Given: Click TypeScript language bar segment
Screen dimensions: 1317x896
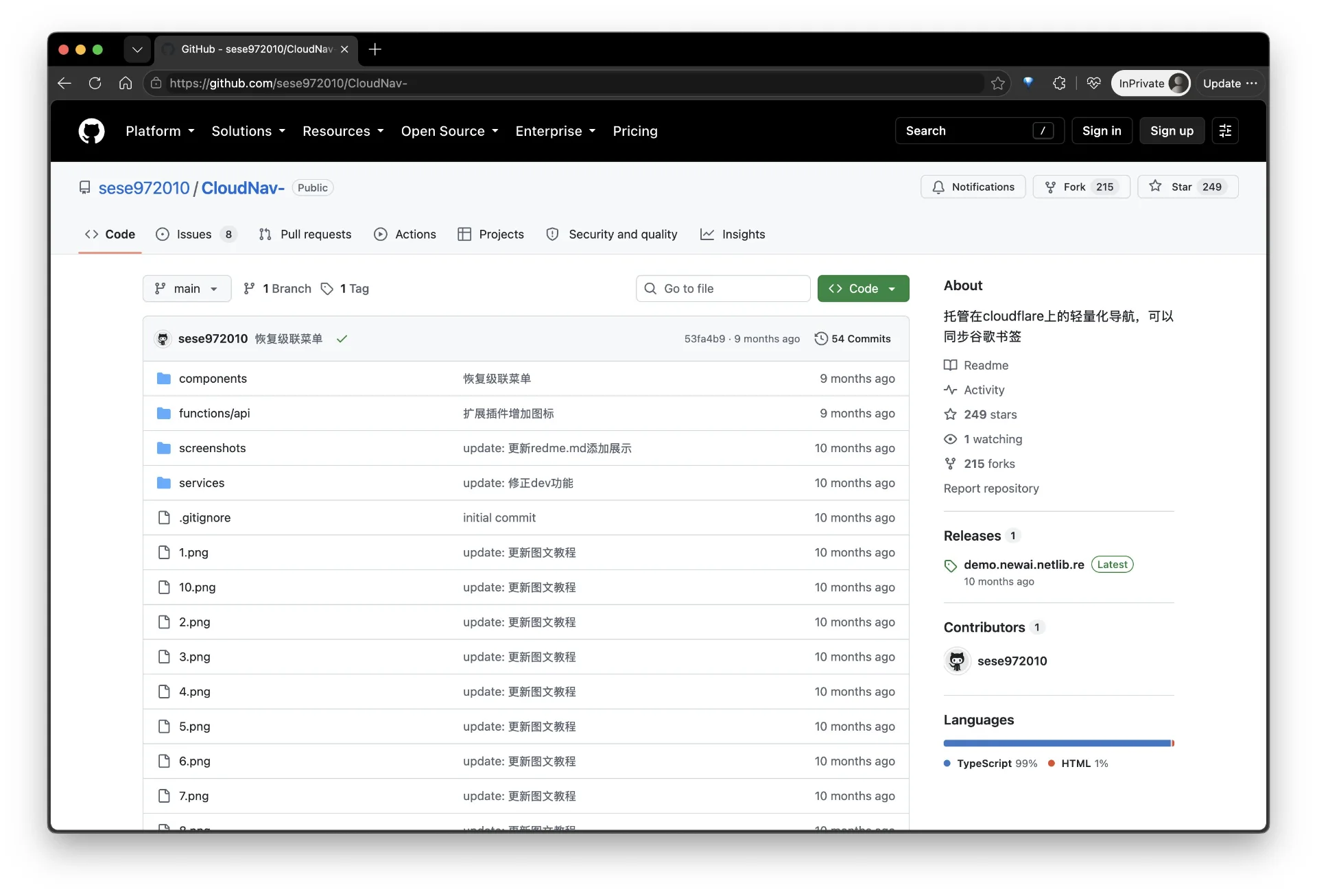Looking at the screenshot, I should tap(1057, 744).
